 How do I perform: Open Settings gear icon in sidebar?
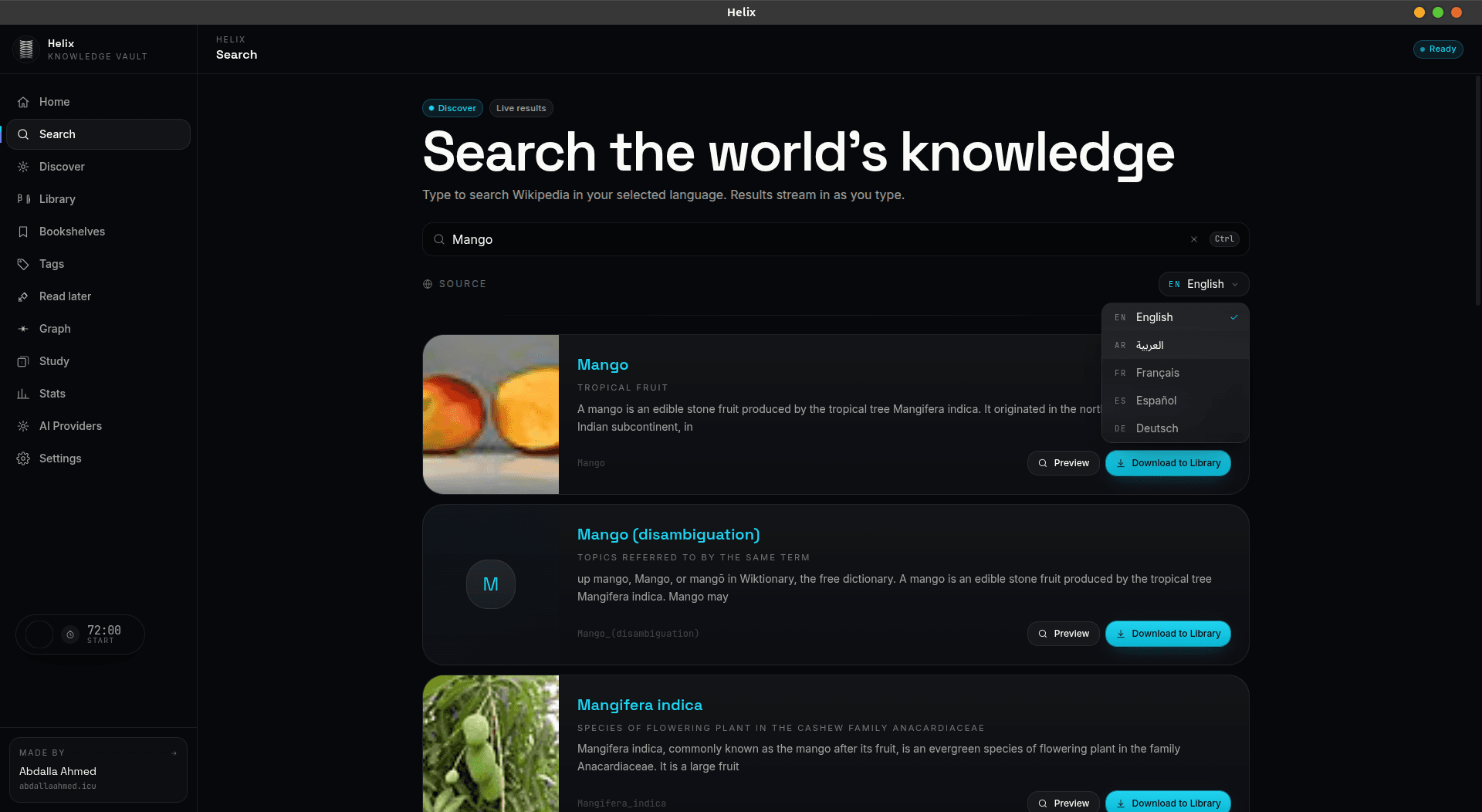[x=23, y=458]
